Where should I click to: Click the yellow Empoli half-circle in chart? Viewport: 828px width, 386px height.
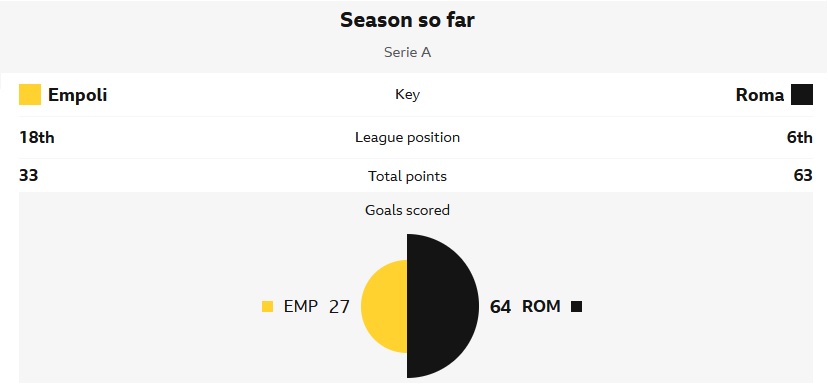[384, 306]
